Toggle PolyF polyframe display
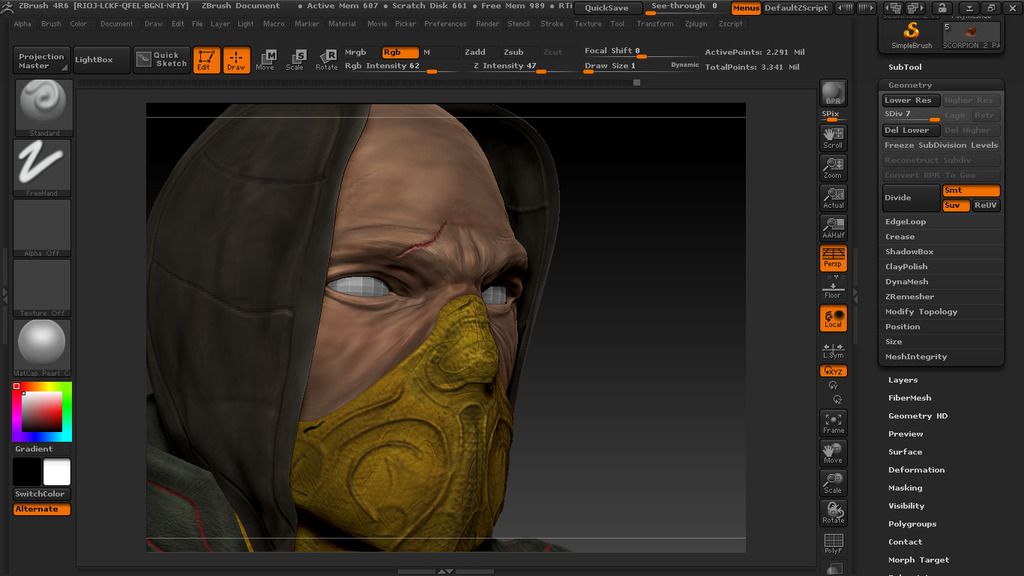 pyautogui.click(x=833, y=543)
